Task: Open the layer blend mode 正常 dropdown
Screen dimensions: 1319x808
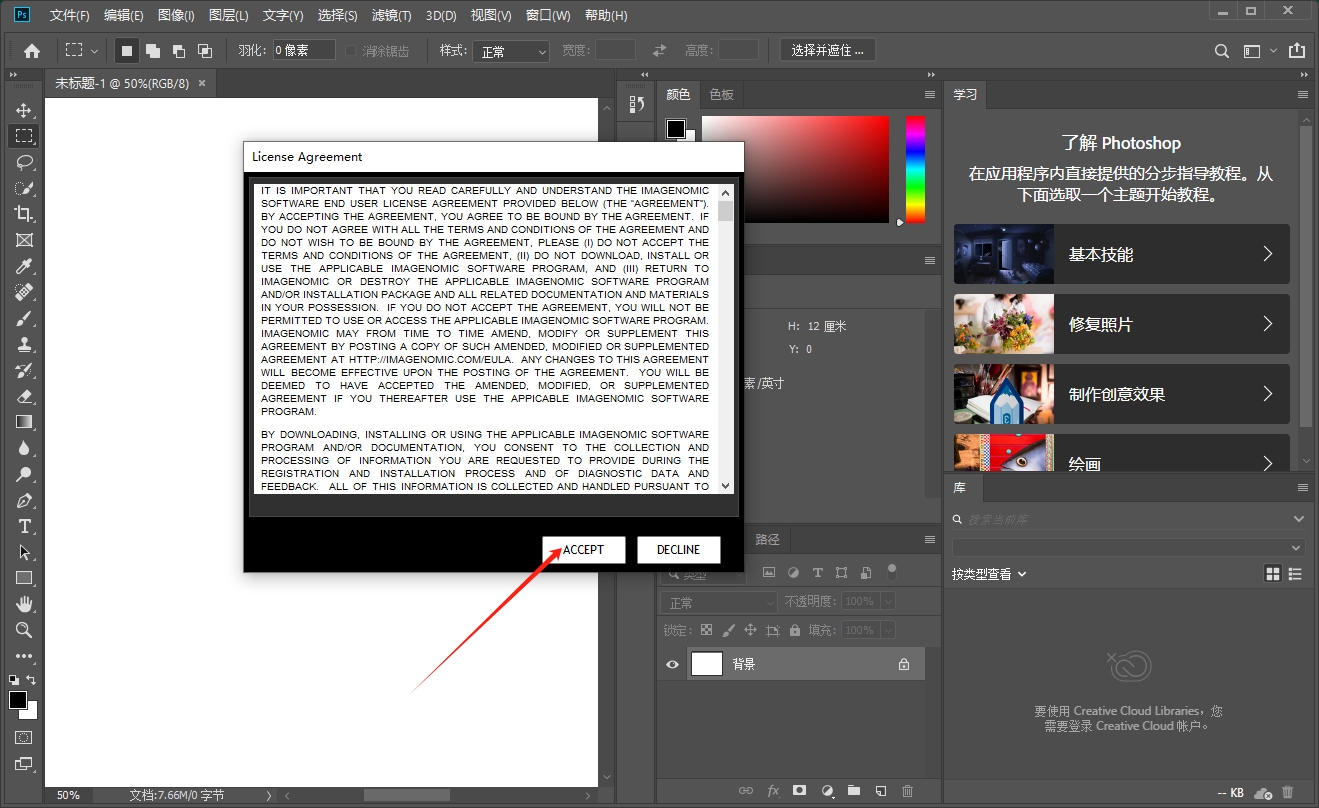Action: (x=718, y=600)
